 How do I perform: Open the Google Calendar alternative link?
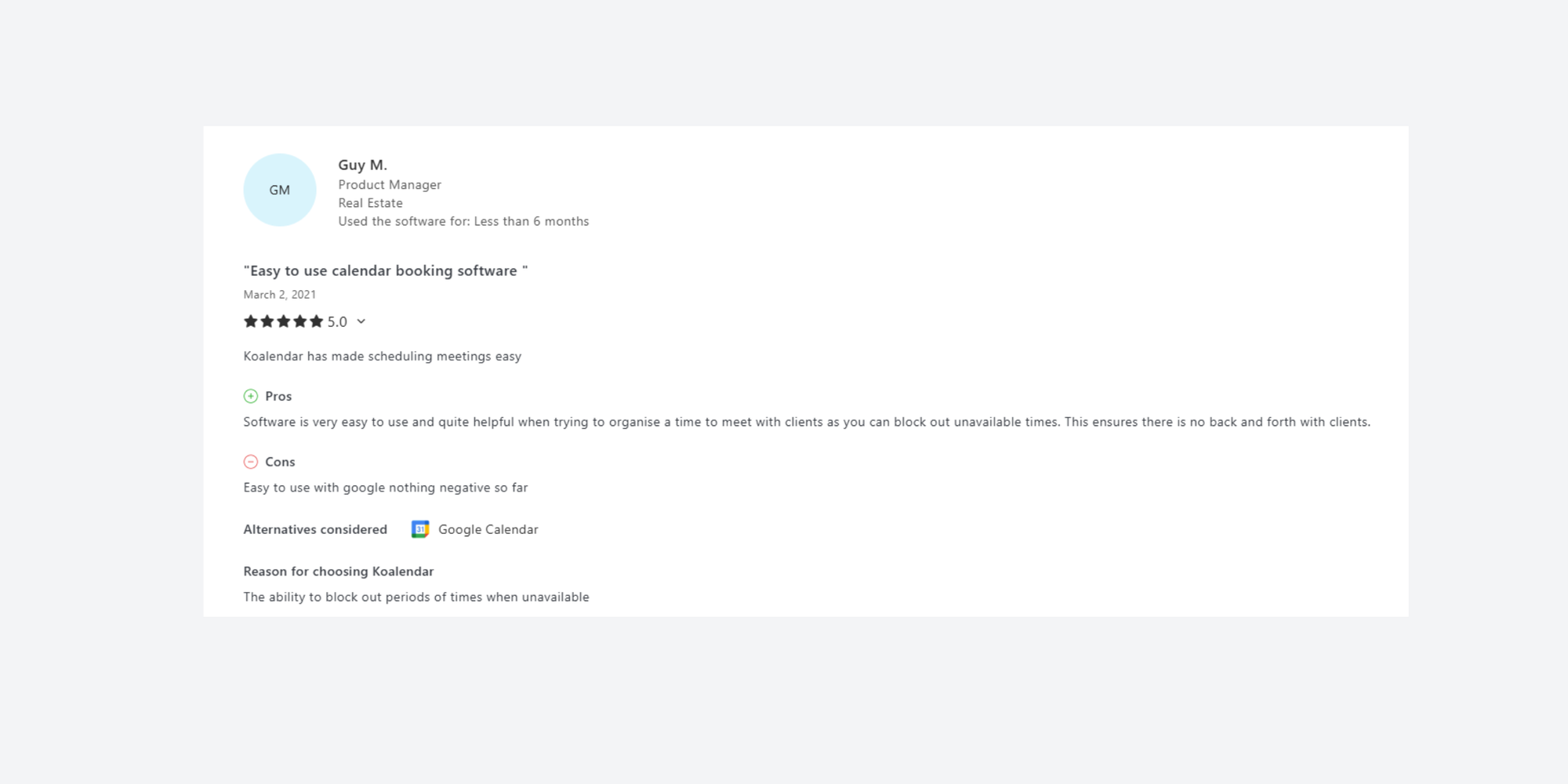pyautogui.click(x=488, y=529)
